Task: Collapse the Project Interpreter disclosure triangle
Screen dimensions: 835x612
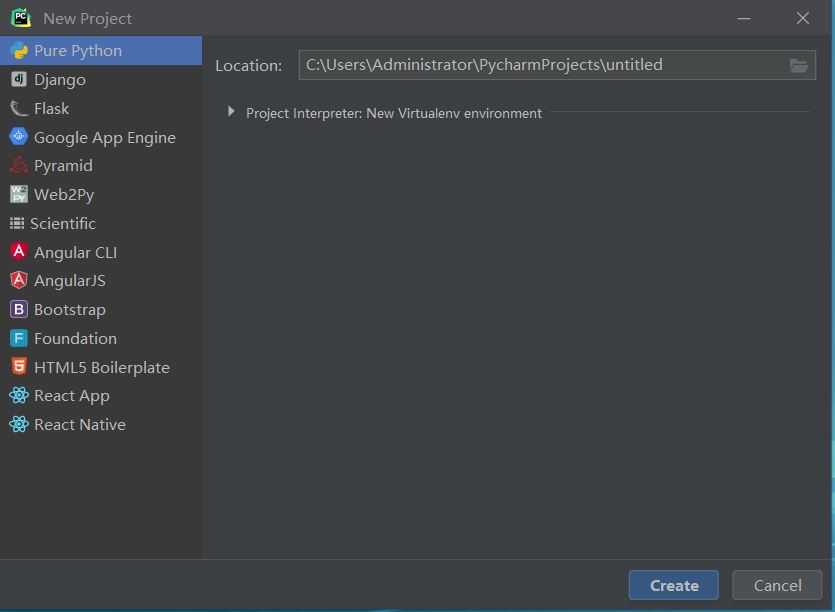Action: (231, 113)
